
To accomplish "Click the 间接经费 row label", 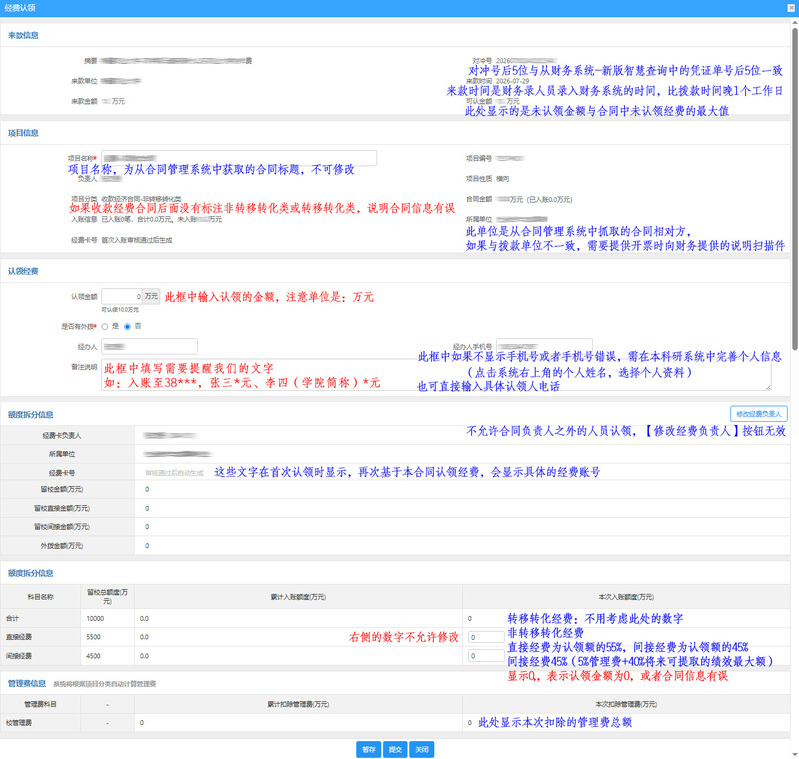I will 19,656.
